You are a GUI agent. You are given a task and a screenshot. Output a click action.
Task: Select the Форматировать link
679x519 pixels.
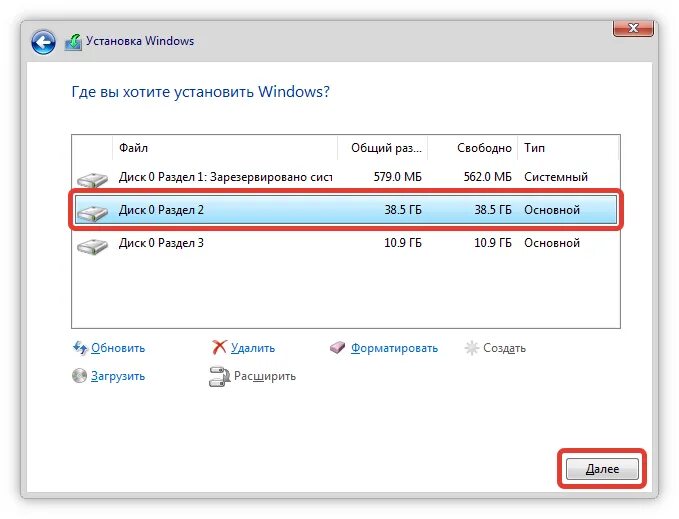pos(394,348)
